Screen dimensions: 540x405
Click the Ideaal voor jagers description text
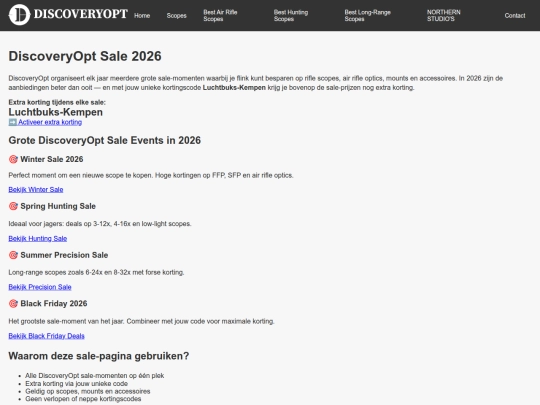point(100,224)
